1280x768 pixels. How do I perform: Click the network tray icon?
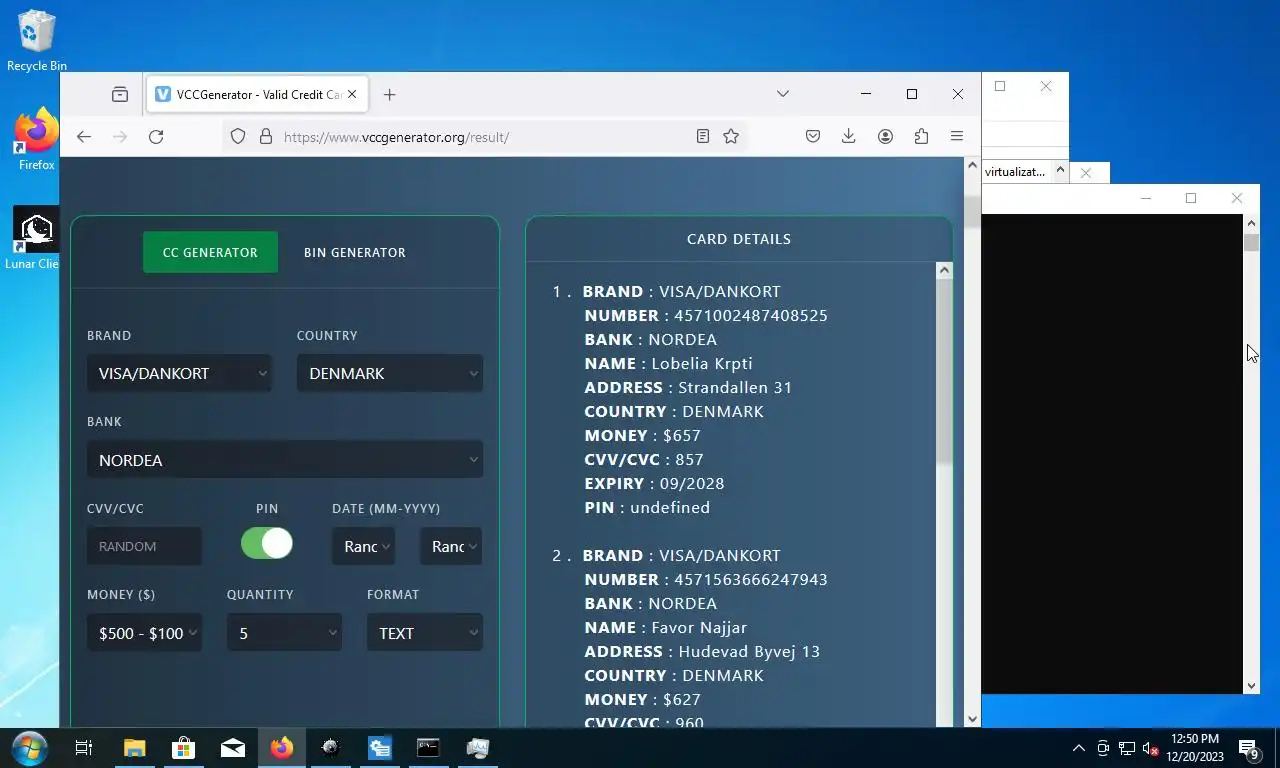pos(1126,748)
